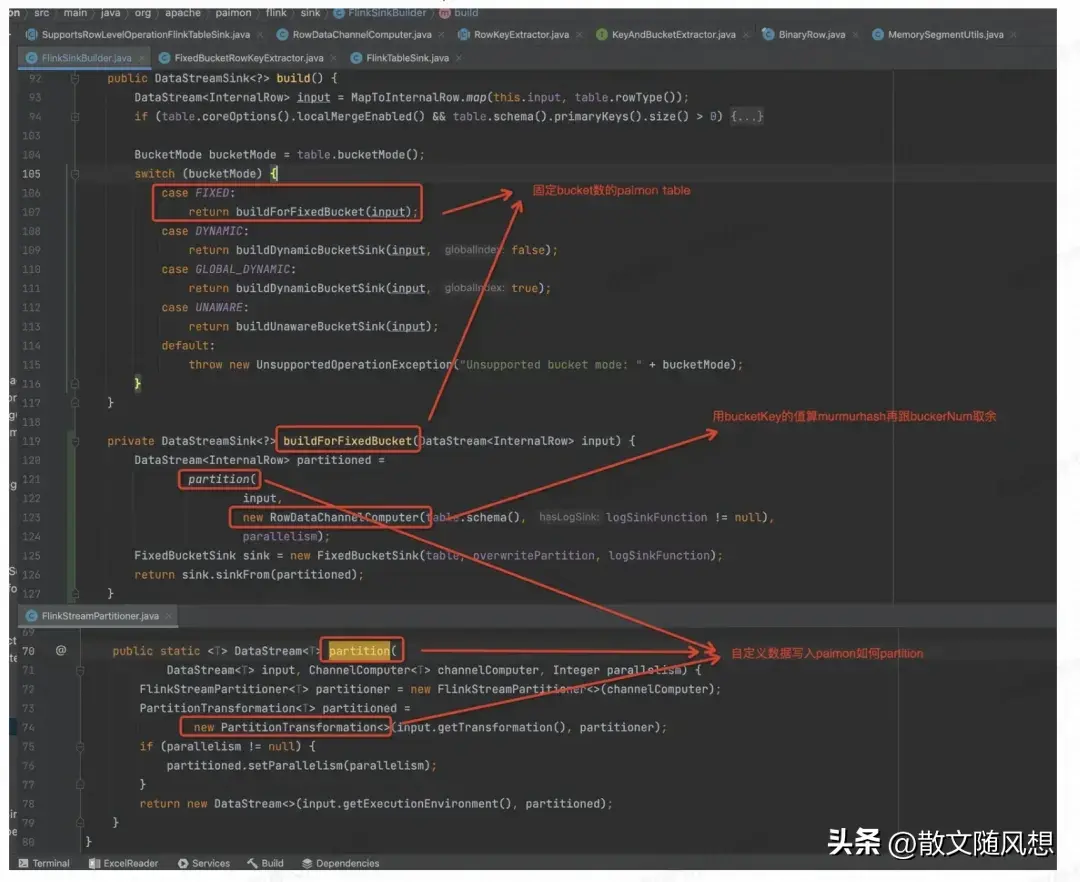This screenshot has height=882, width=1080.
Task: Close the RowDataChannelComputer.java tab
Action: pyautogui.click(x=442, y=34)
